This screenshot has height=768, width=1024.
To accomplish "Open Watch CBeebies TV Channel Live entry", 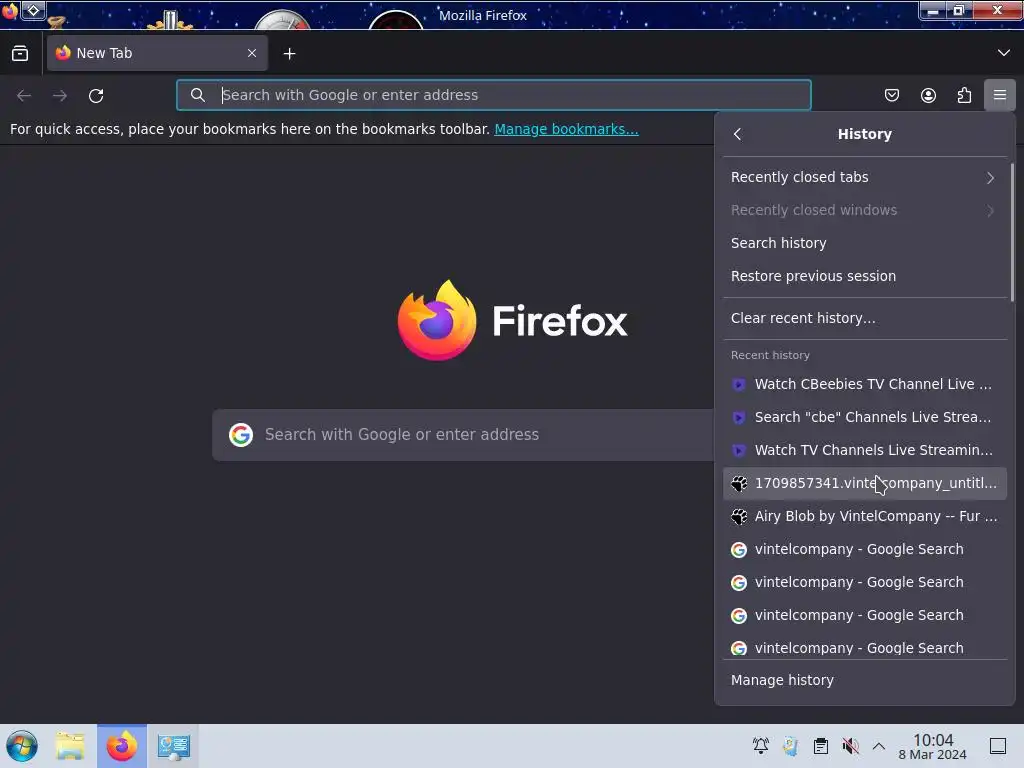I will point(865,384).
